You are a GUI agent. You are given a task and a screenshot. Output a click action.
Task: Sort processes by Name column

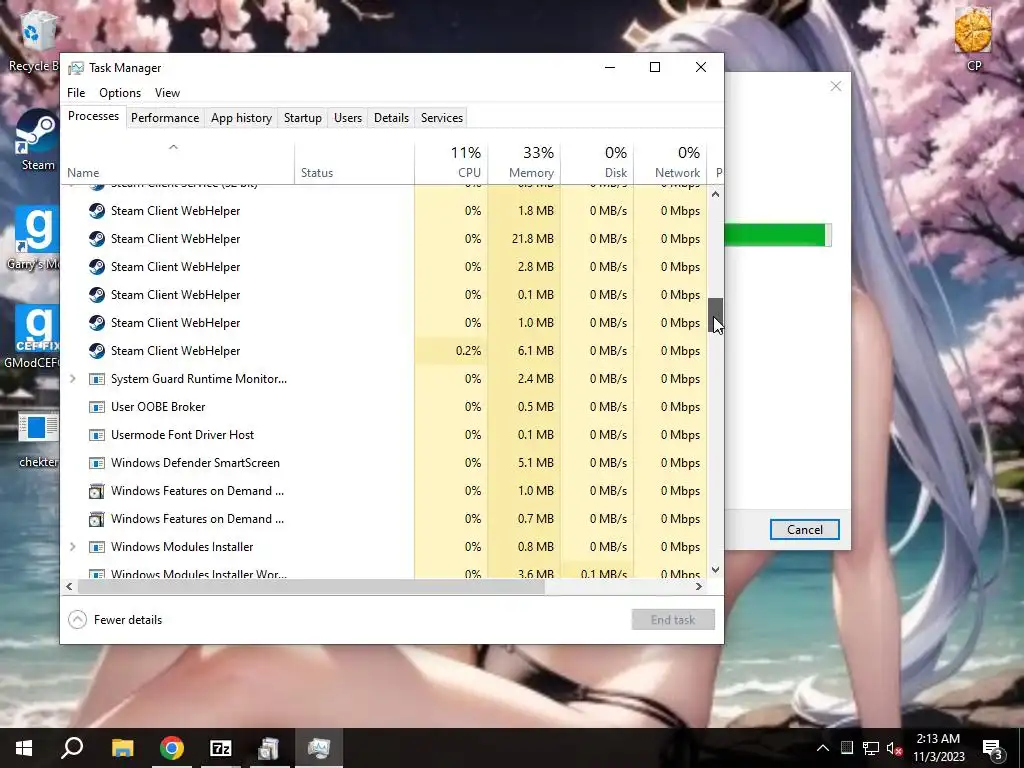pos(178,163)
